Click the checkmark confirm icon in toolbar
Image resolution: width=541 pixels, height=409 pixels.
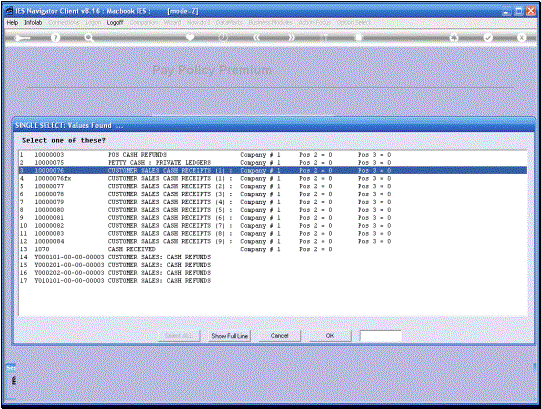click(x=488, y=38)
